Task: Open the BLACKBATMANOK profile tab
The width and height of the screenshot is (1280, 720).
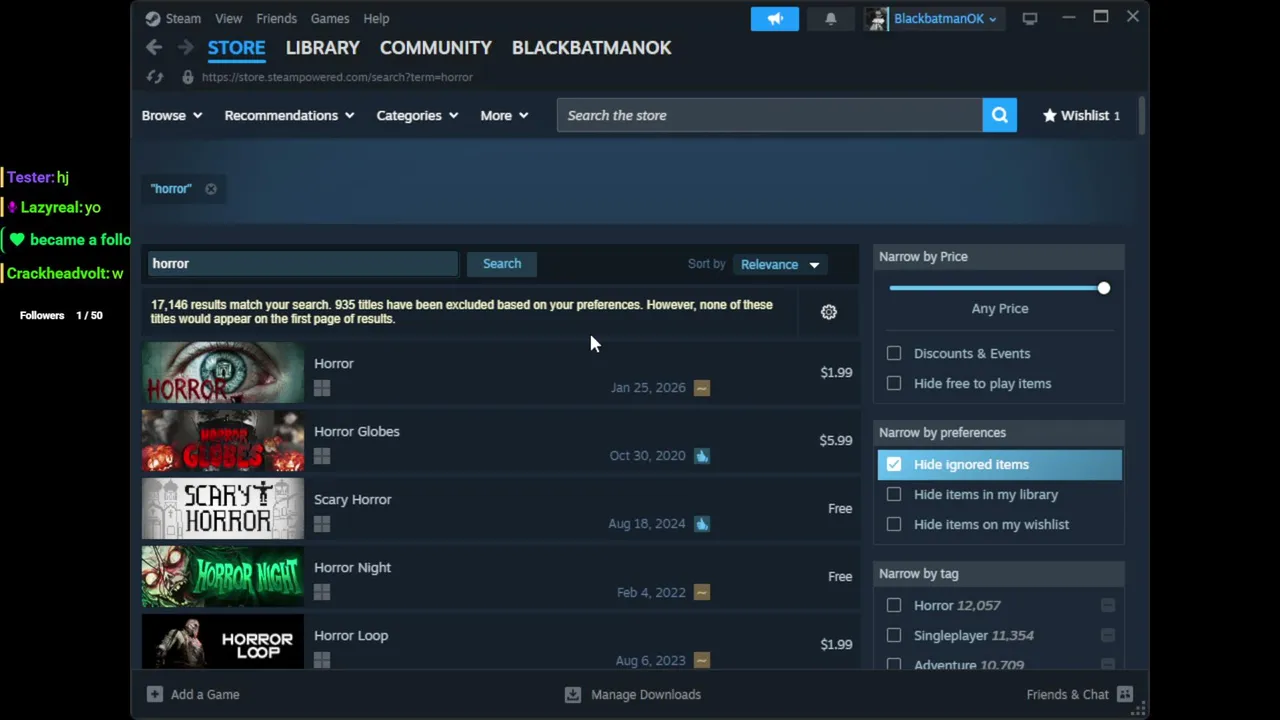Action: [591, 47]
